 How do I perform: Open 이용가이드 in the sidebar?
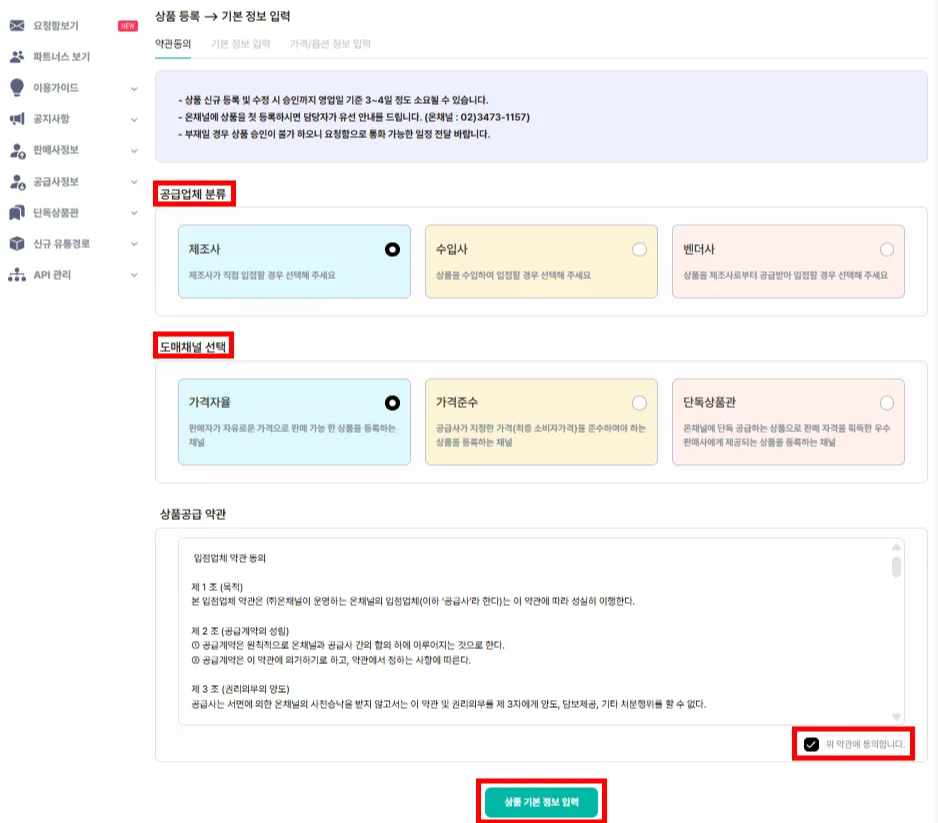[56, 88]
